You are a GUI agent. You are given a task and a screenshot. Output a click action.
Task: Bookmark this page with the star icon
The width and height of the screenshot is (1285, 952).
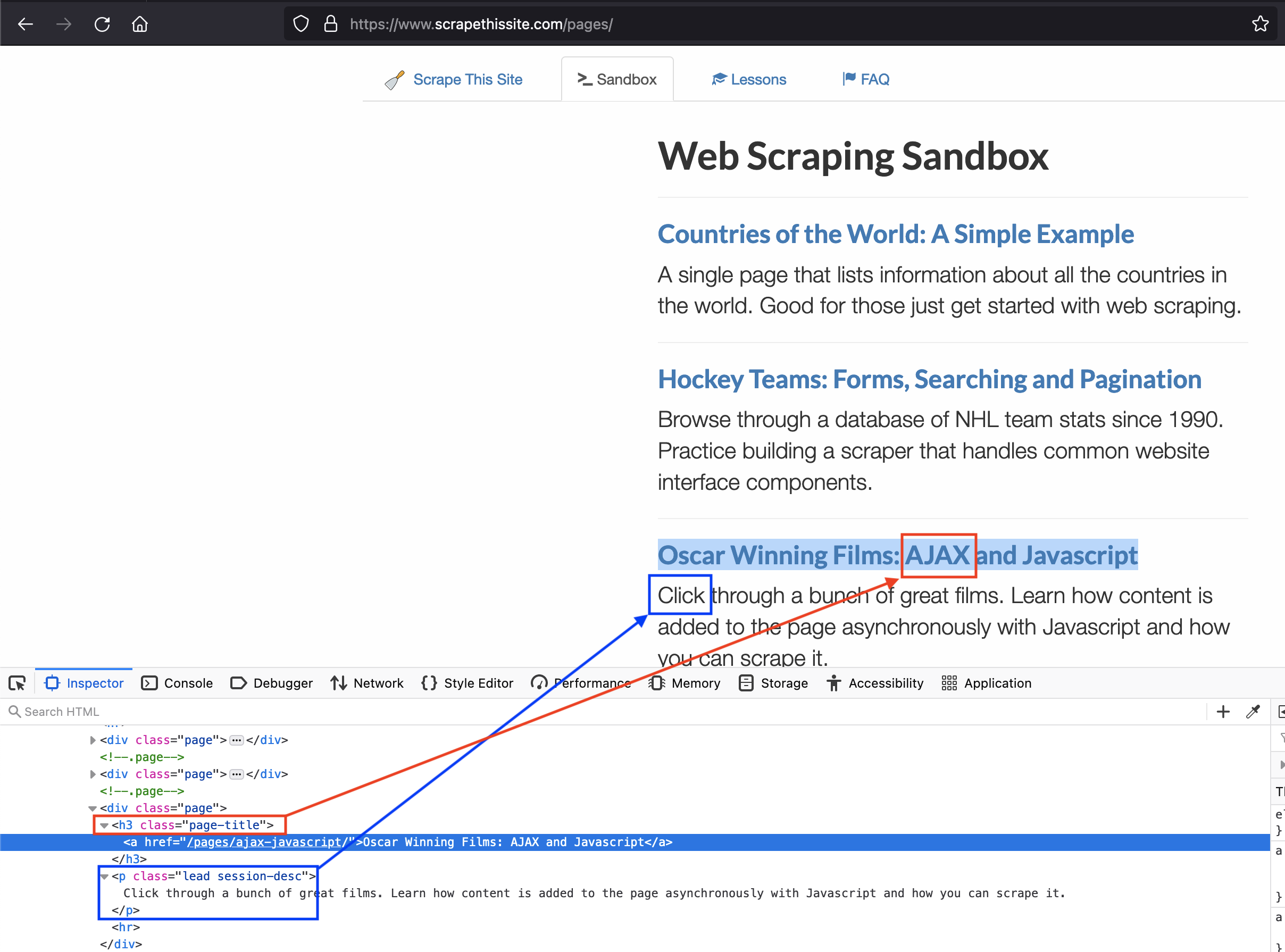point(1260,24)
